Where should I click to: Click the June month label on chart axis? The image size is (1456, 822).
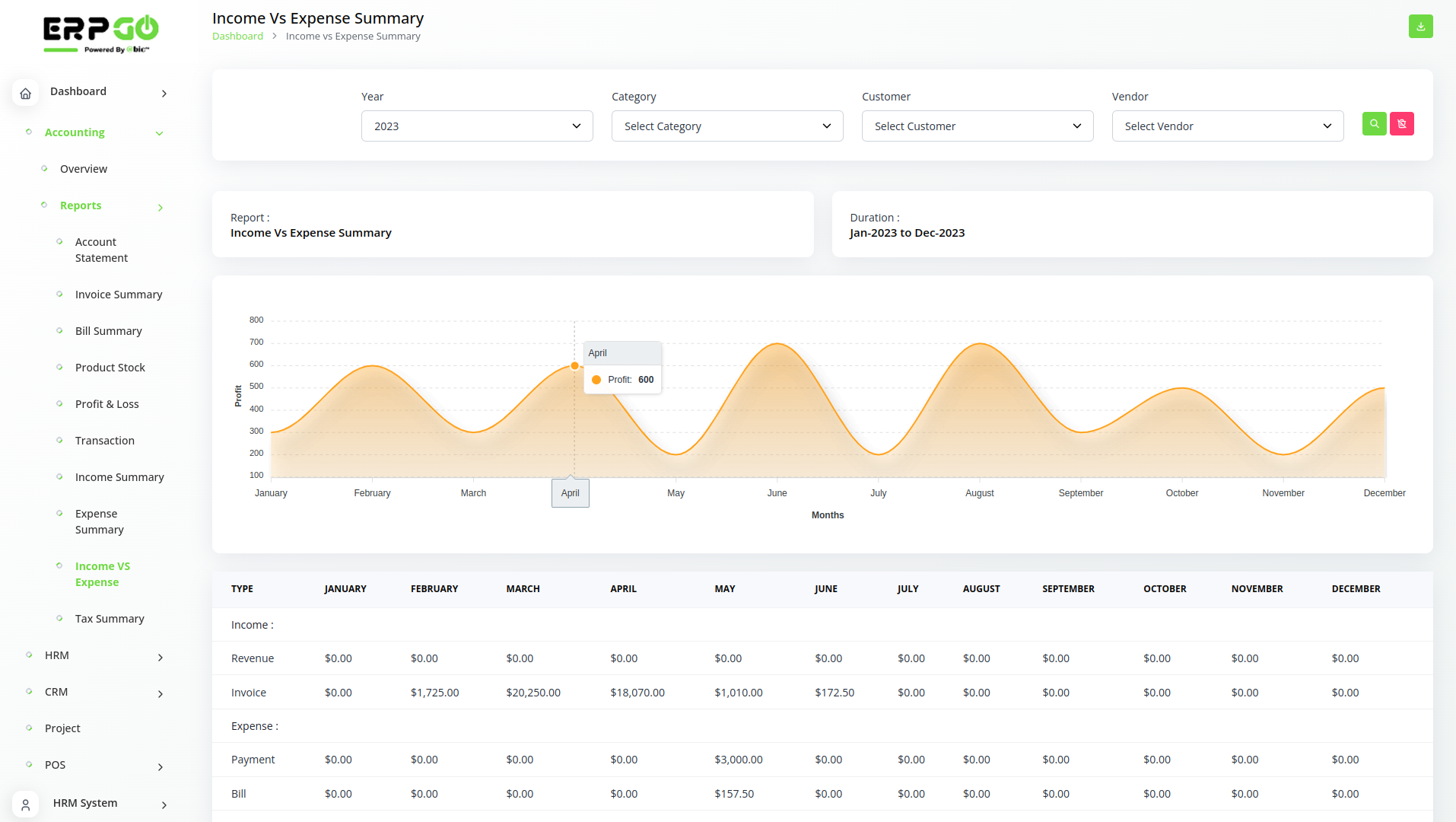[777, 493]
